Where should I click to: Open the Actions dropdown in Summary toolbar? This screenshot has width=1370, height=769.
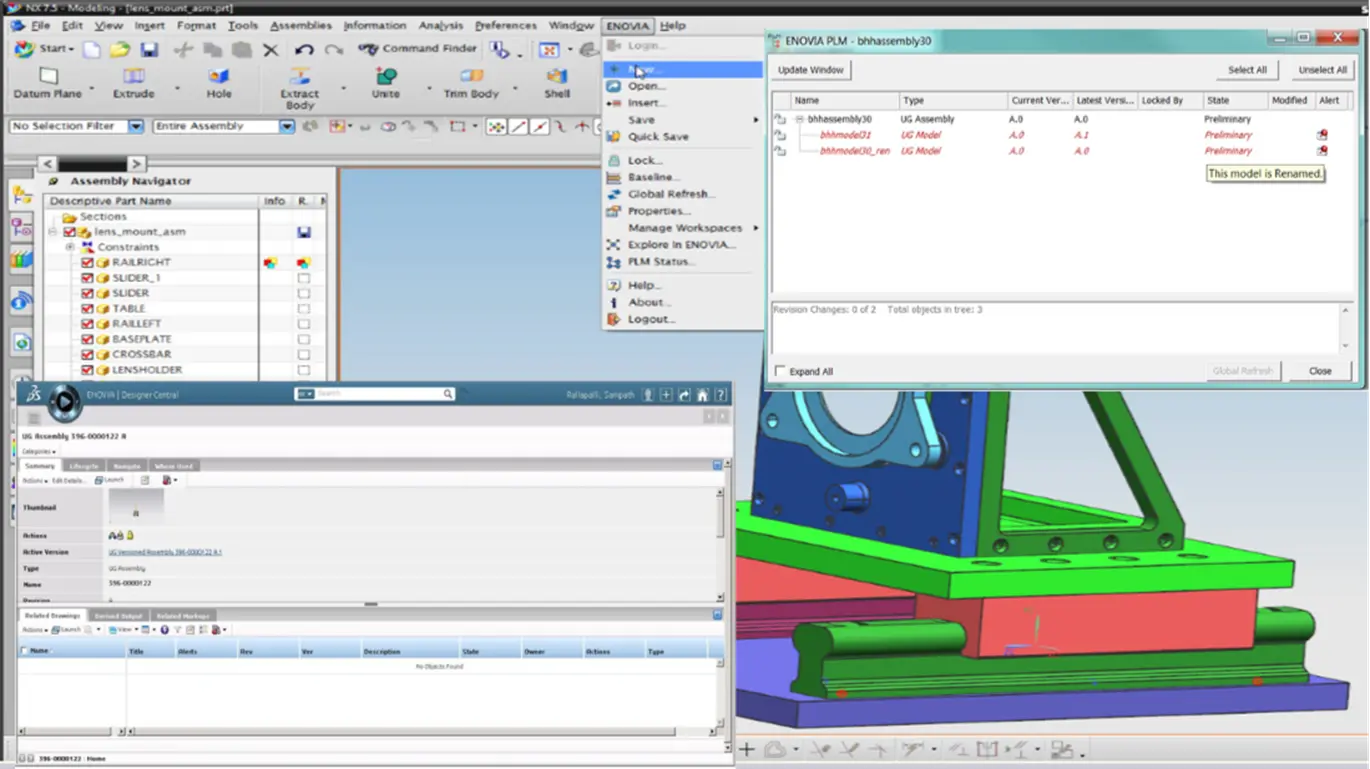[34, 480]
